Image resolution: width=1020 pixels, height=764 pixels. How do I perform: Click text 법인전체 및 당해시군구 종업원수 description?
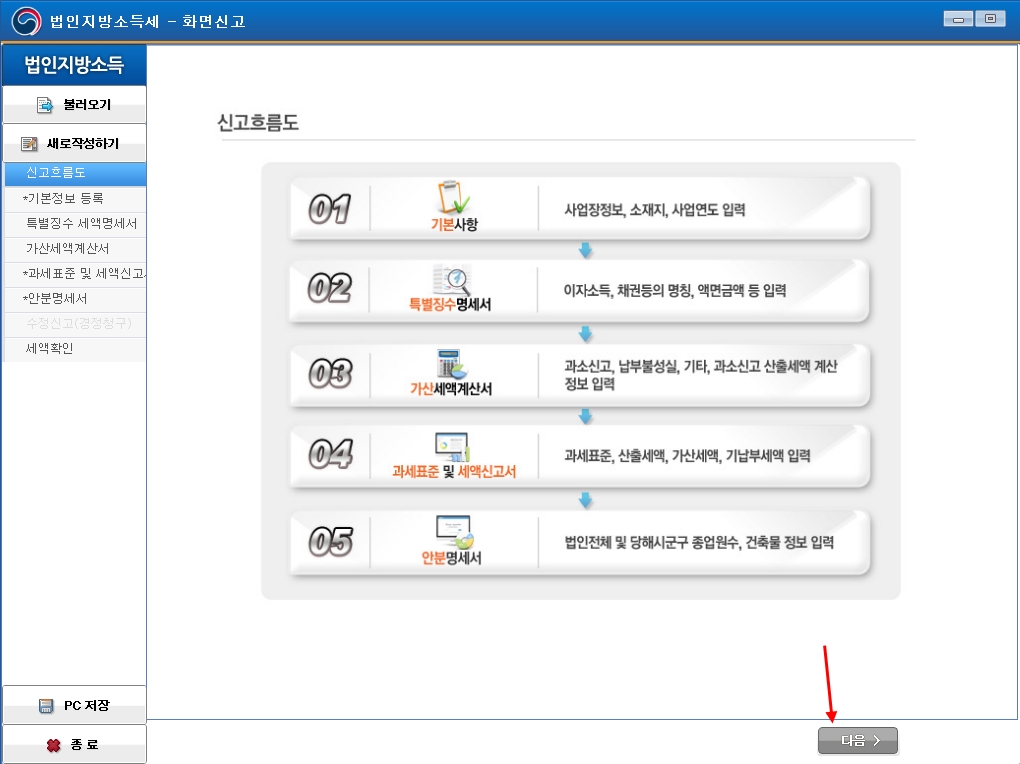(x=699, y=543)
